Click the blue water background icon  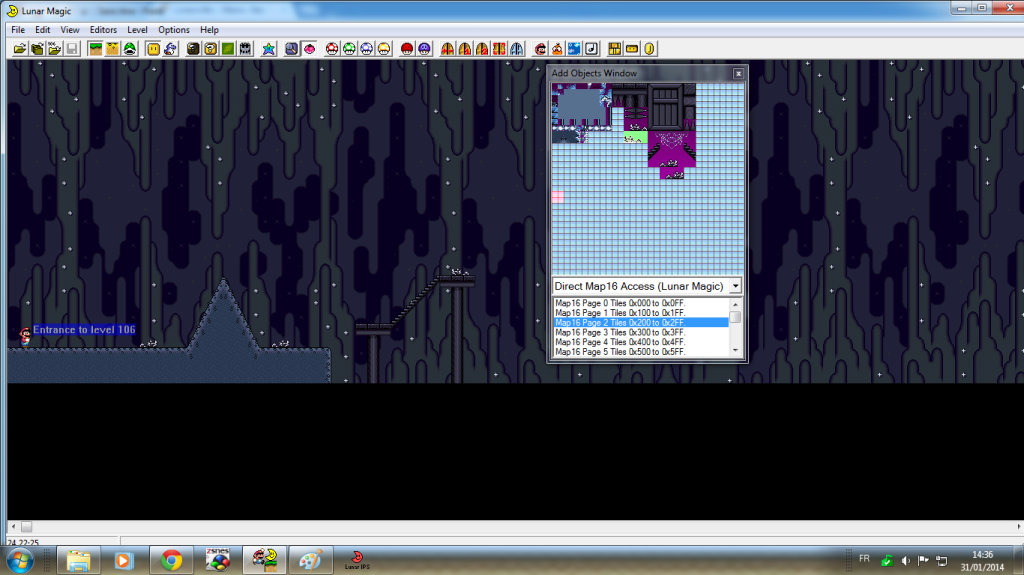(575, 49)
